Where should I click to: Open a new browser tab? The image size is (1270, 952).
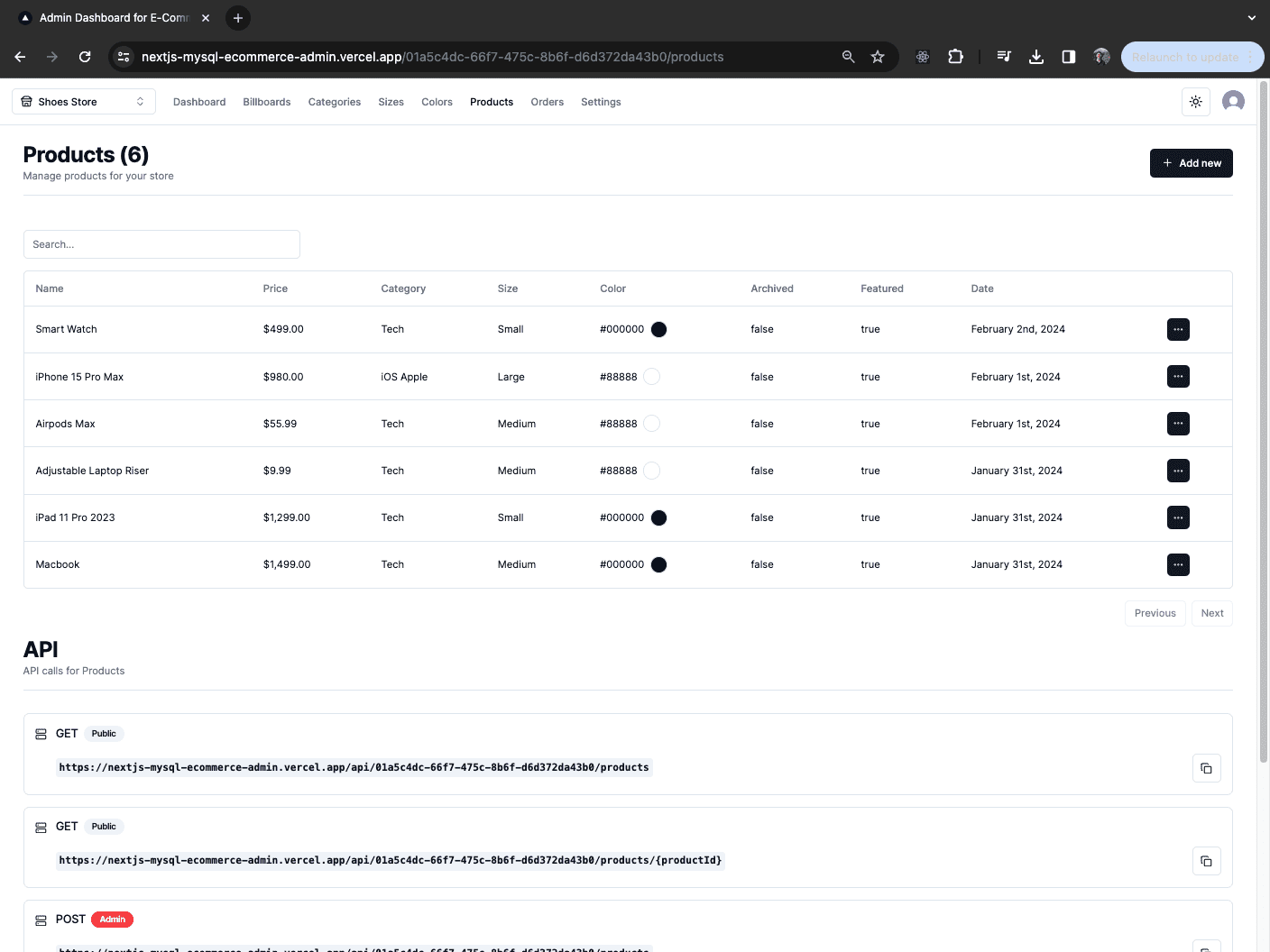238,18
